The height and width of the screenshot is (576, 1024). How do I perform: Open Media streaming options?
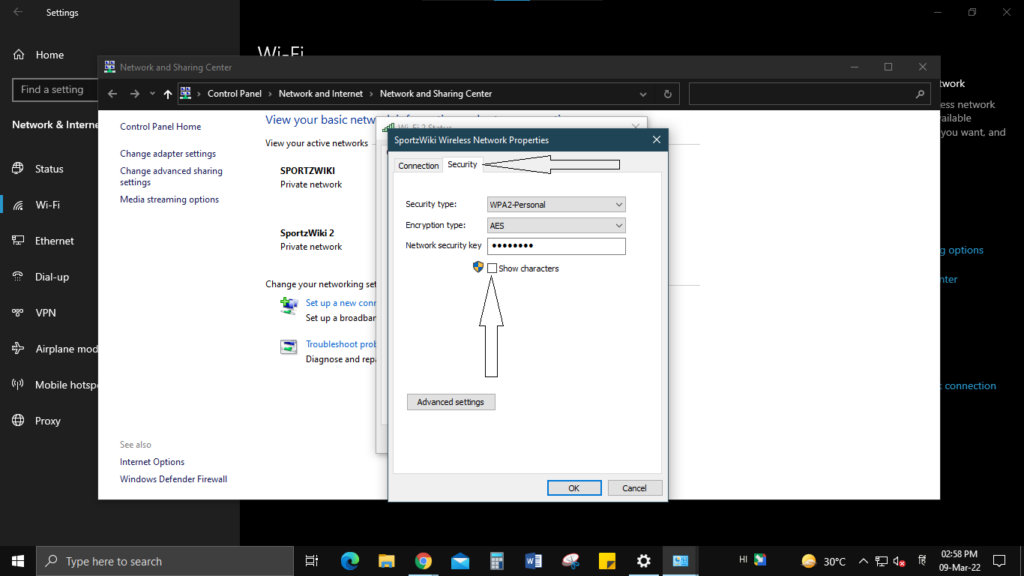[x=169, y=199]
